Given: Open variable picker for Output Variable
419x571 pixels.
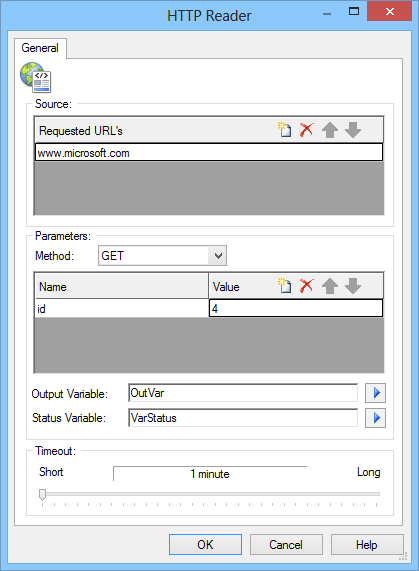Looking at the screenshot, I should coord(375,393).
